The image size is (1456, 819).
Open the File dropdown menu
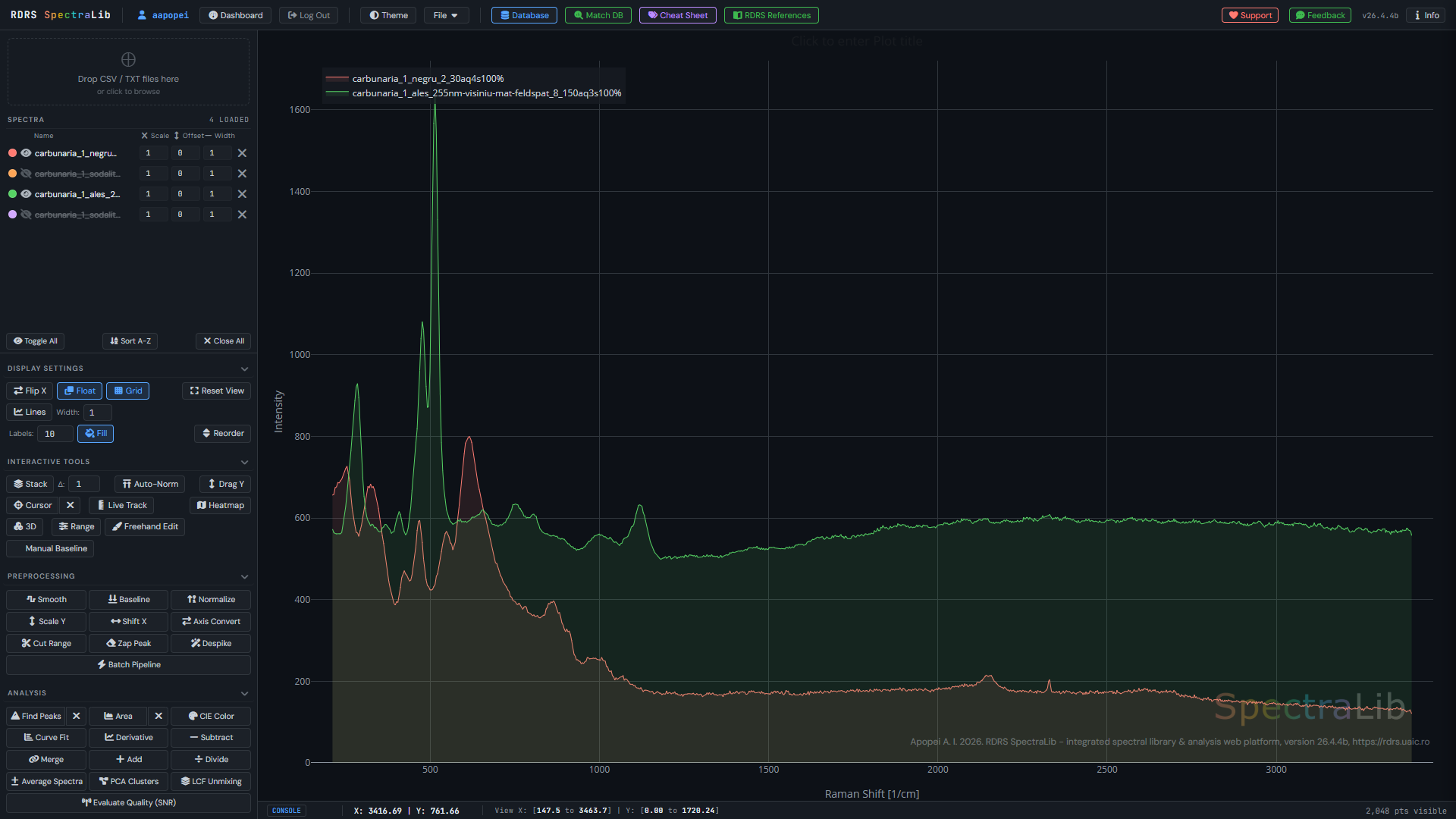[446, 15]
